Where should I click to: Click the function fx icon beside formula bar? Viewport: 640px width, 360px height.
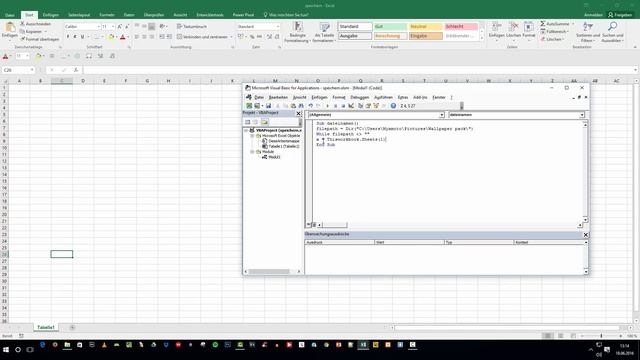coord(76,70)
